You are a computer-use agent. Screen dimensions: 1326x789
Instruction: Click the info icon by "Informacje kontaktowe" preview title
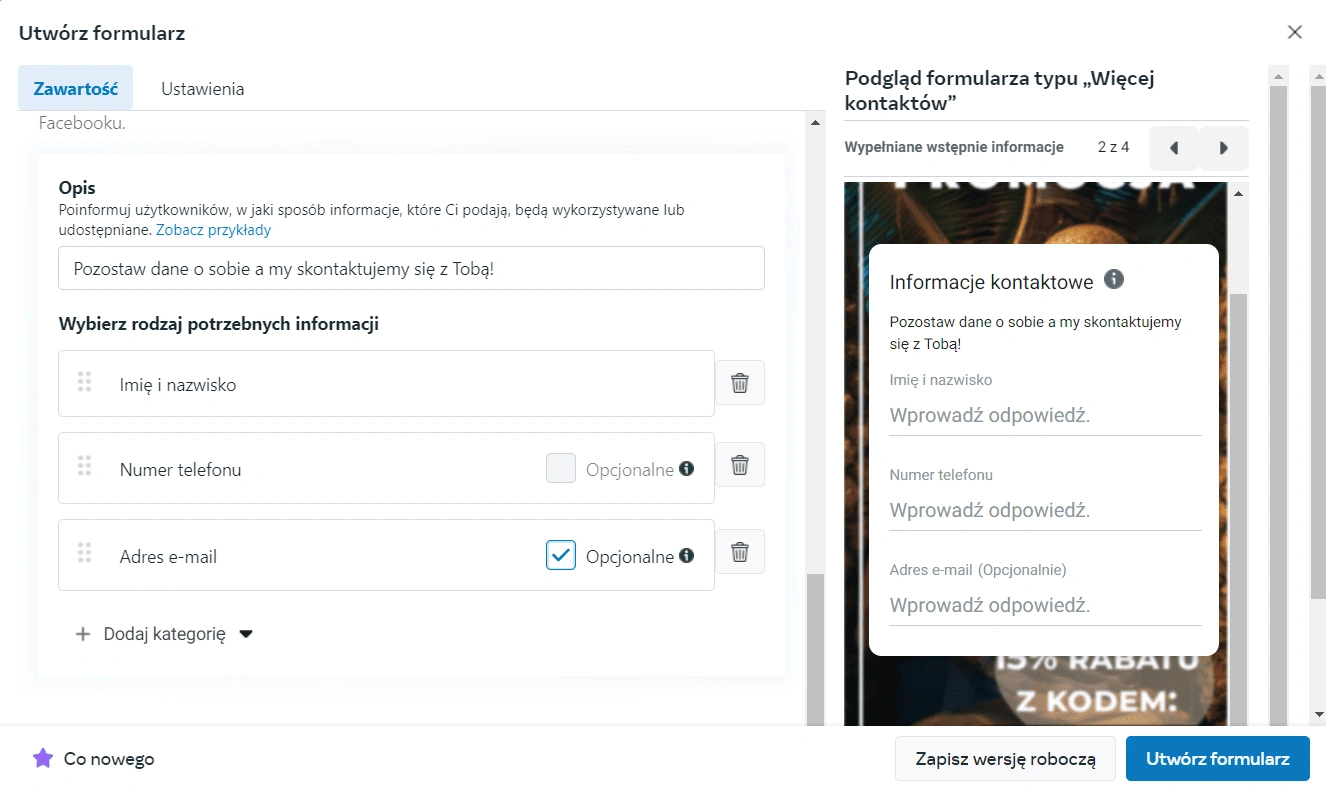(1113, 281)
